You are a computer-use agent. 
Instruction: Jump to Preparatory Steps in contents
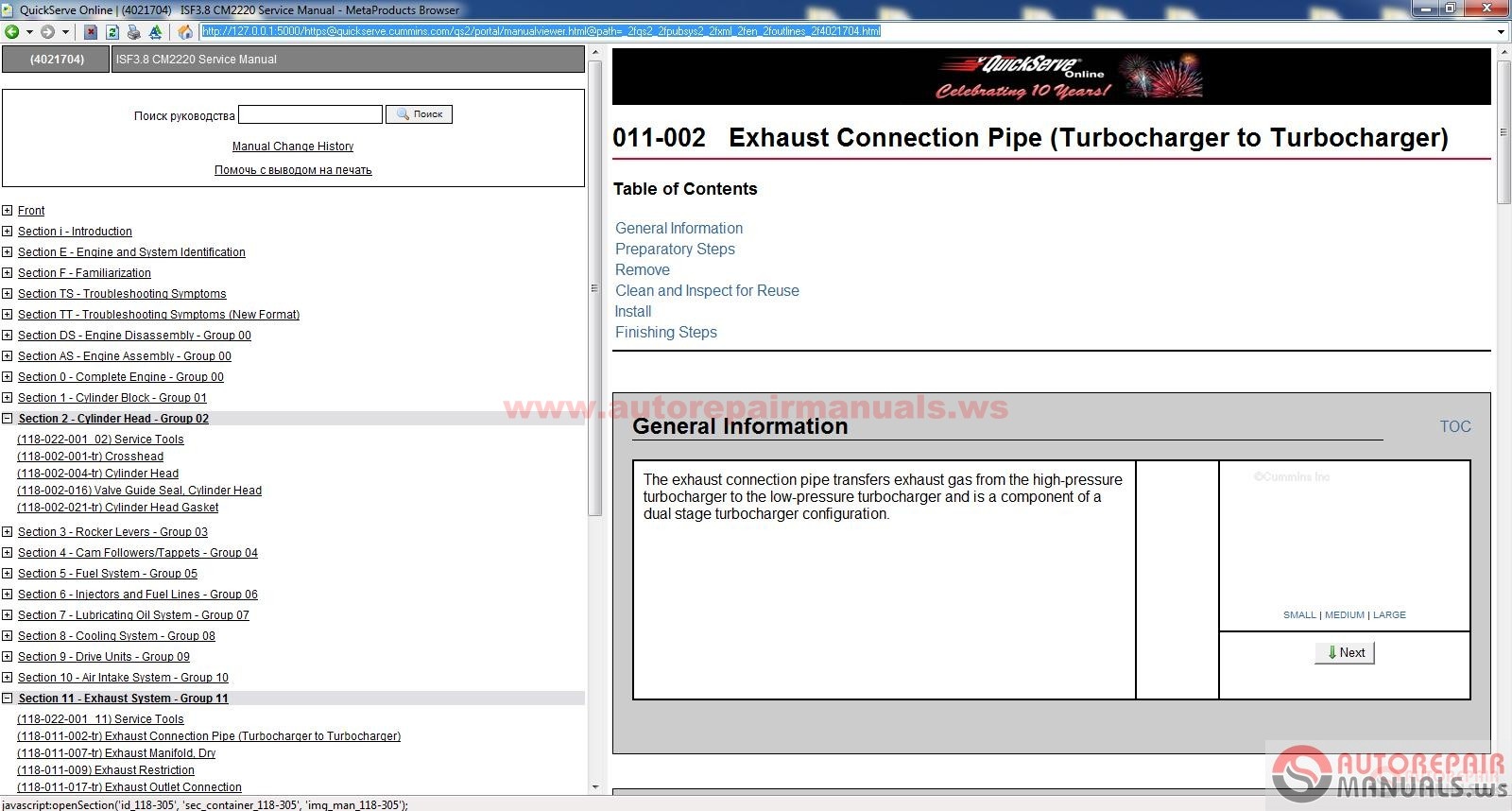[675, 250]
